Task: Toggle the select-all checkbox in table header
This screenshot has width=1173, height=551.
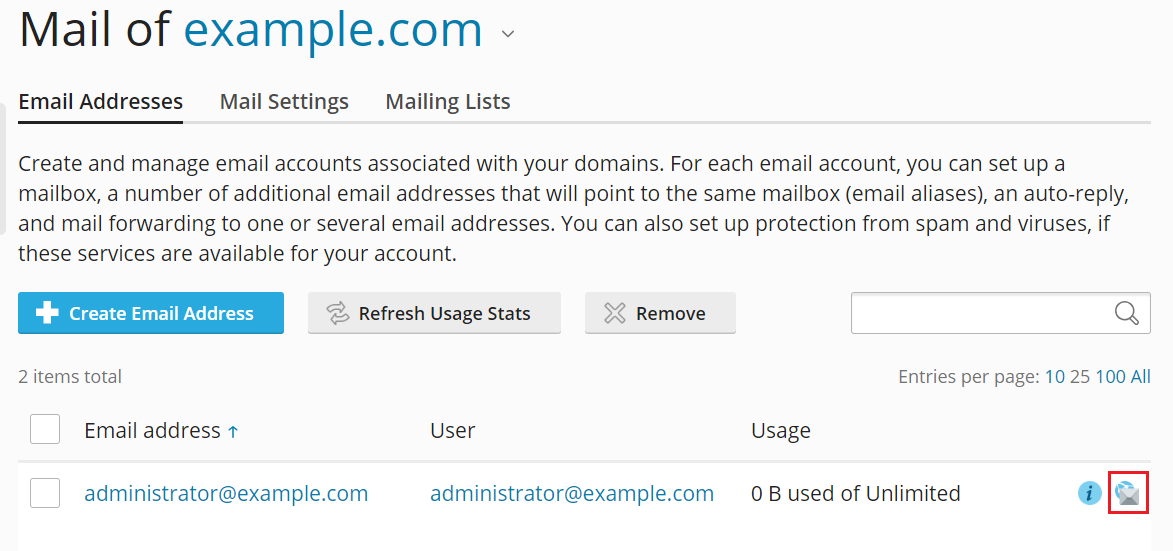Action: point(45,430)
